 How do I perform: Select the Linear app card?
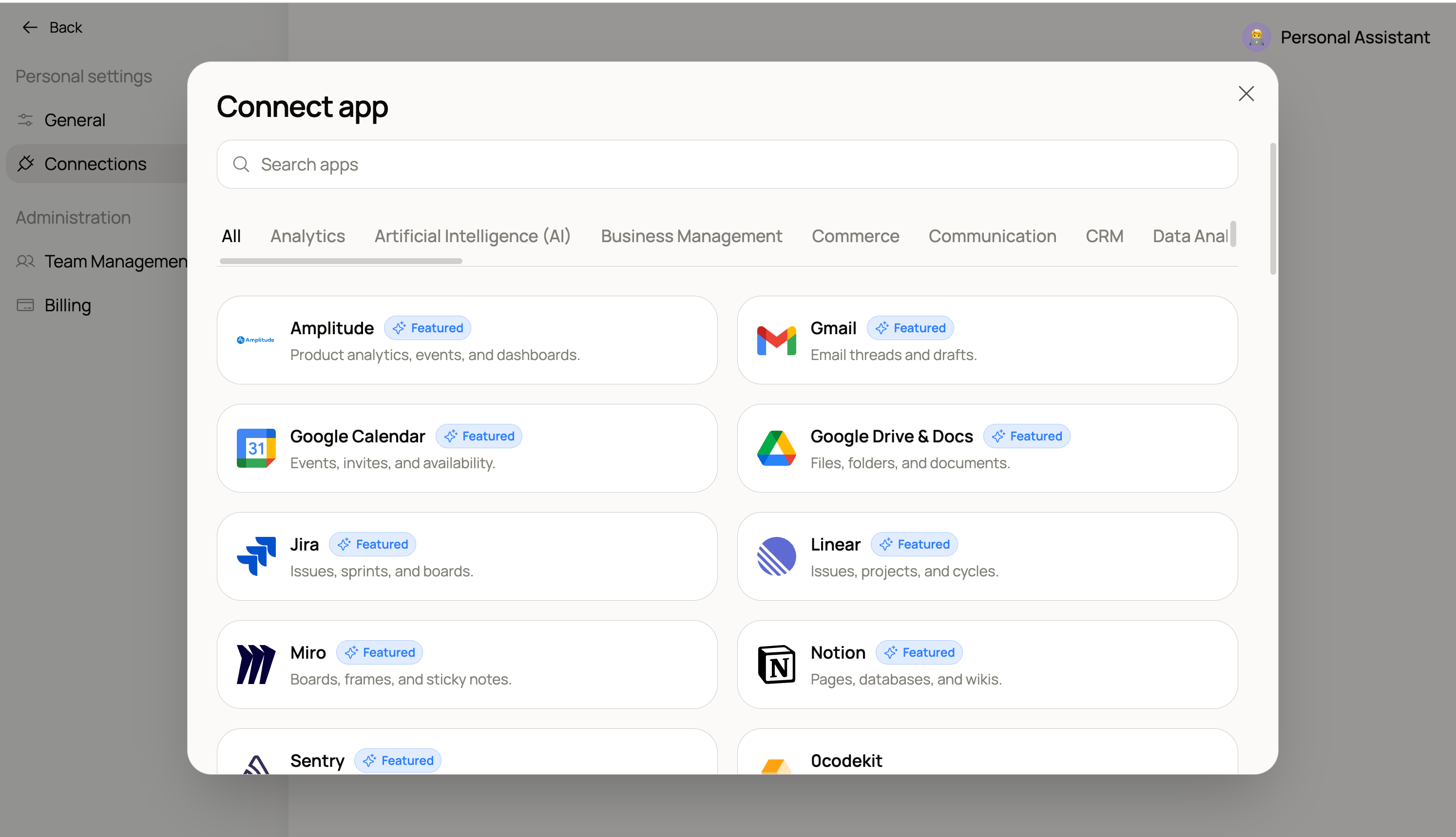point(987,556)
